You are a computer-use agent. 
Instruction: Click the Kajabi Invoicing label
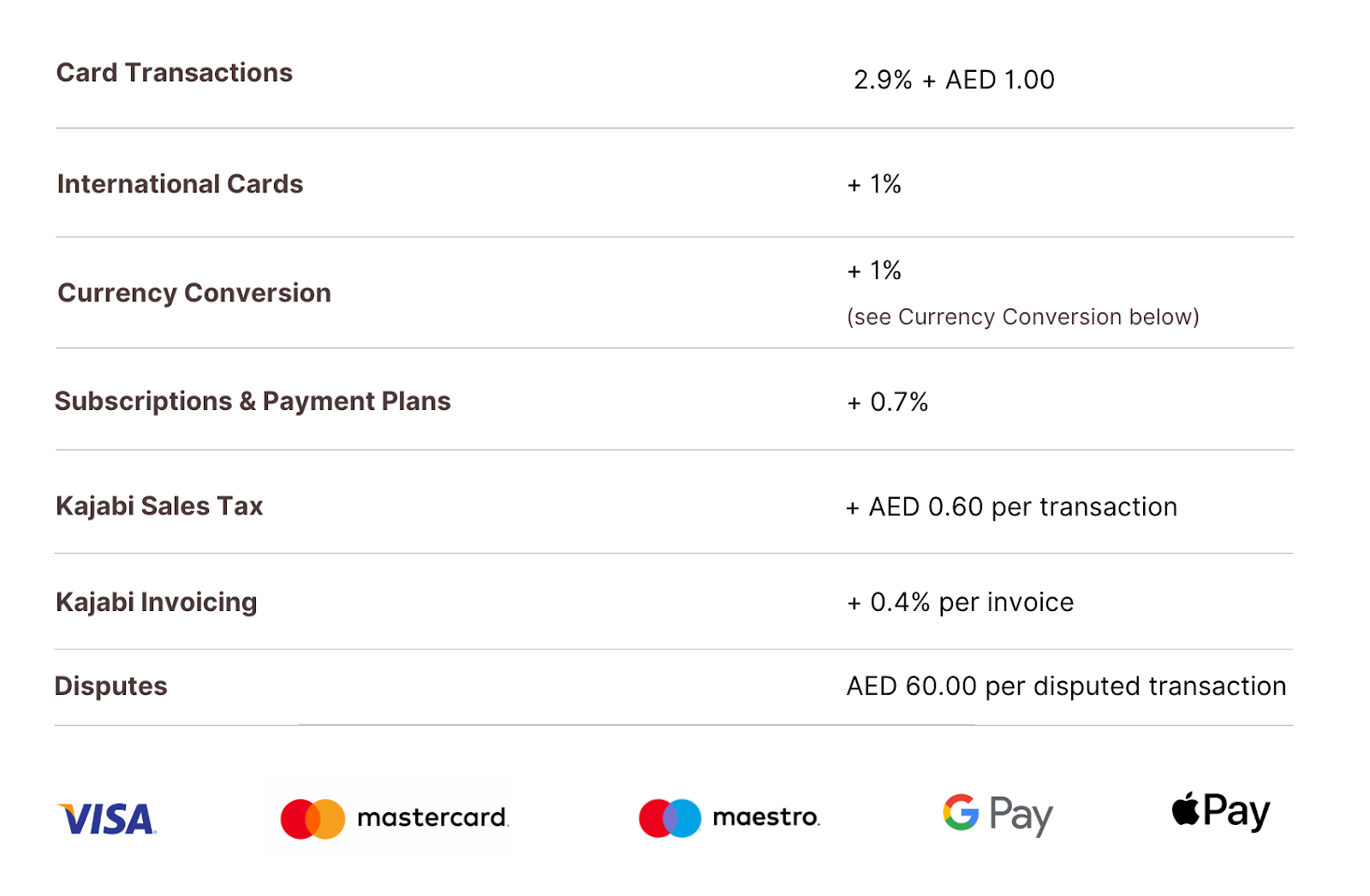point(157,602)
